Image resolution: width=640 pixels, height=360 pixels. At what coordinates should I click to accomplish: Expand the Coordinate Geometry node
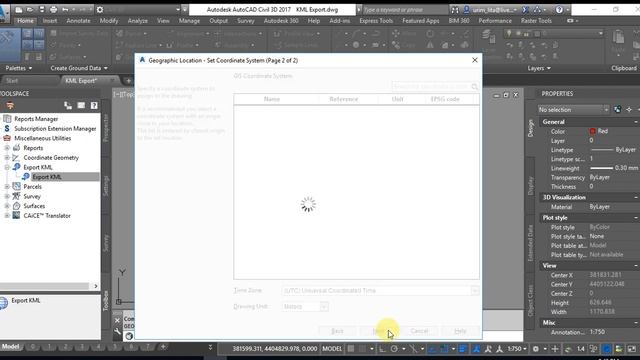tap(7, 158)
